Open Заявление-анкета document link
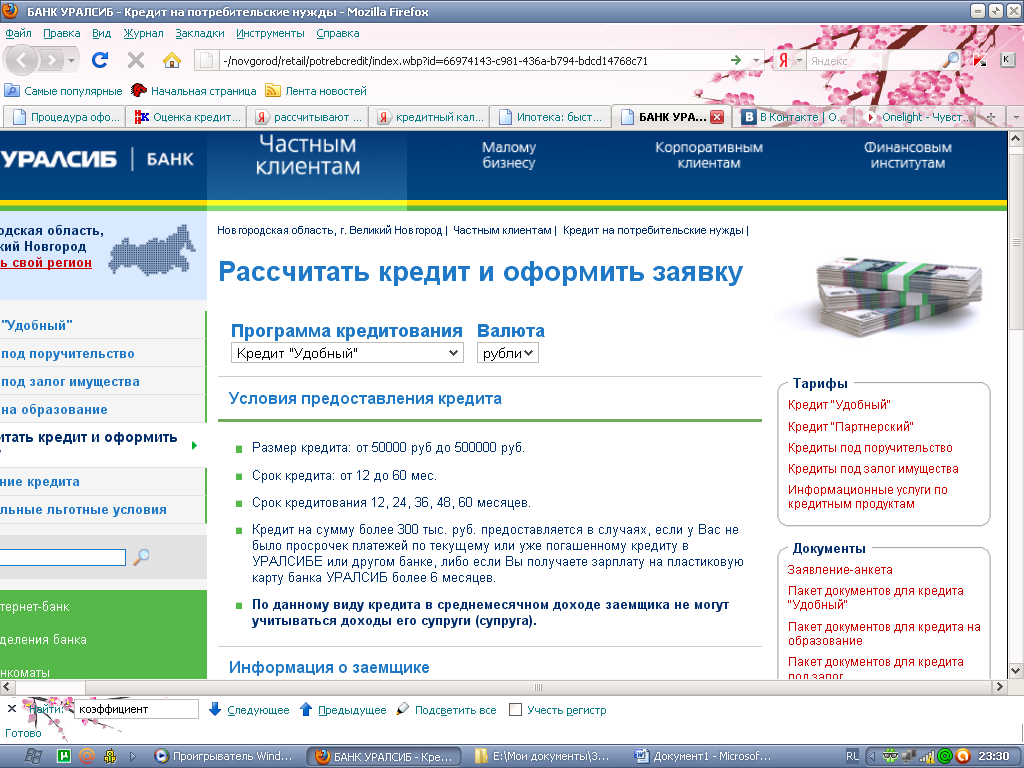The height and width of the screenshot is (768, 1024). pos(840,569)
